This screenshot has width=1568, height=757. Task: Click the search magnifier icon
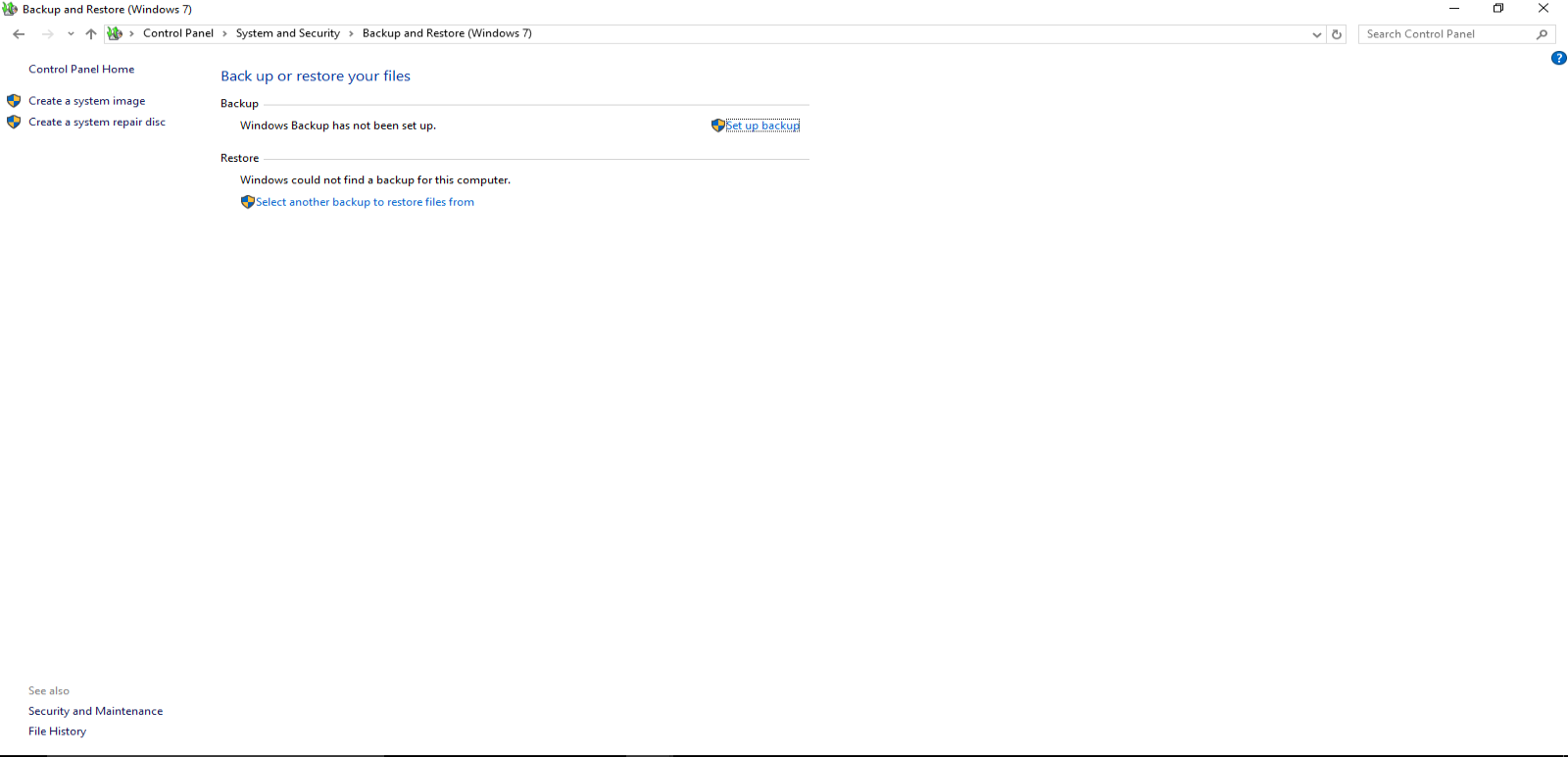click(x=1543, y=34)
